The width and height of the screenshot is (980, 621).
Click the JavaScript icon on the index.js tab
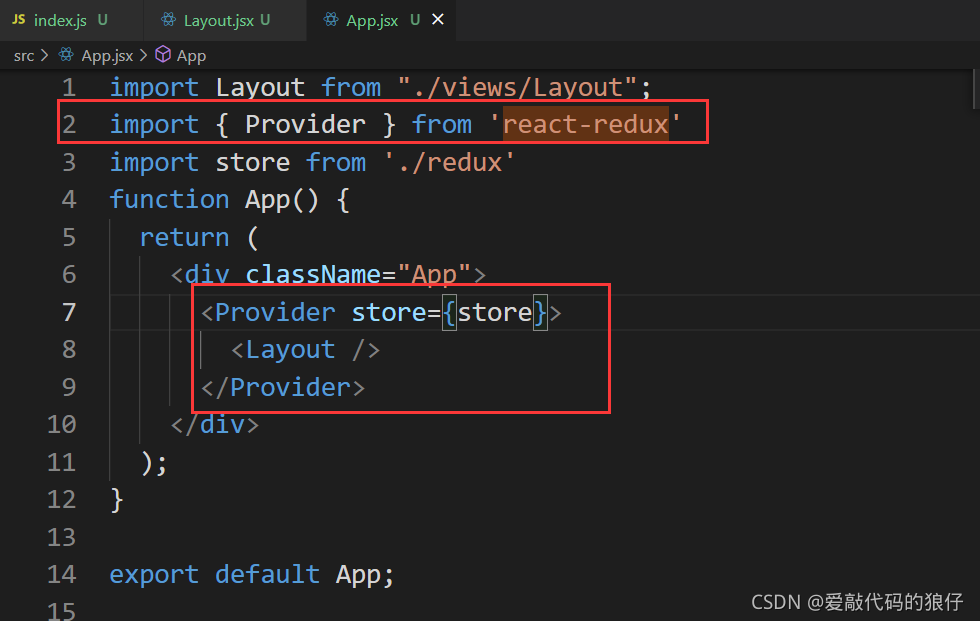point(18,19)
